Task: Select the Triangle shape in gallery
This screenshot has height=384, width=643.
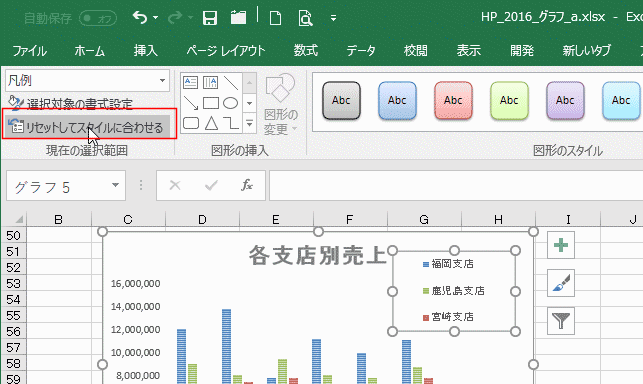Action: point(211,123)
